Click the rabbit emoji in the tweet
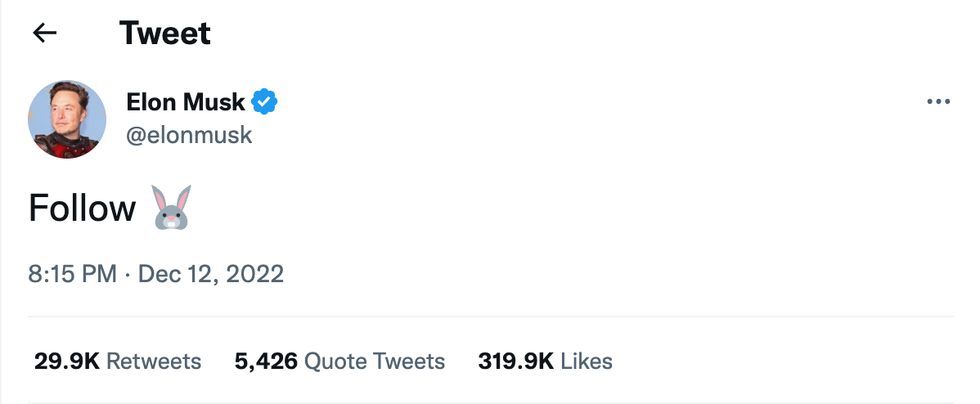 (172, 208)
